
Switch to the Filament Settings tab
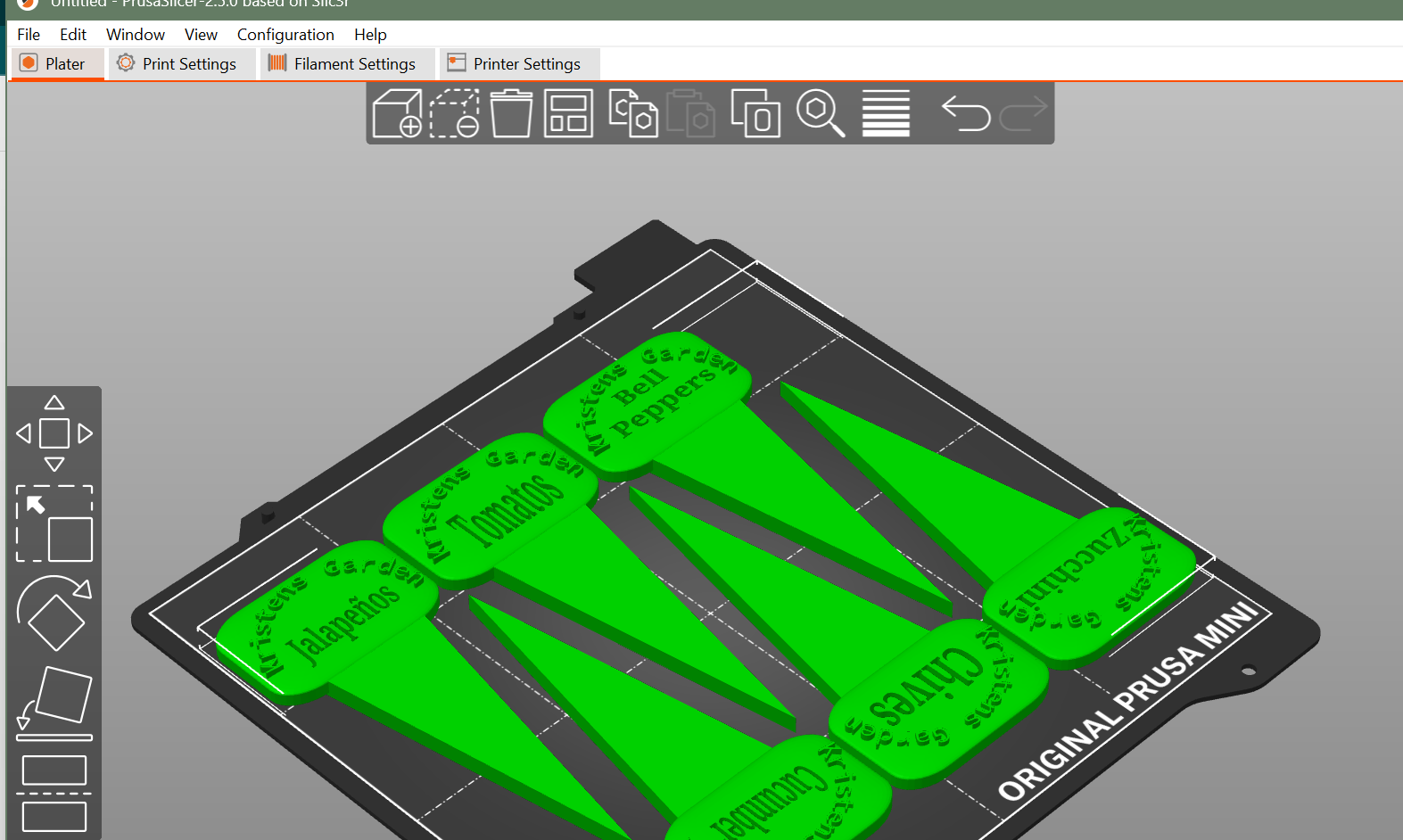[x=347, y=64]
